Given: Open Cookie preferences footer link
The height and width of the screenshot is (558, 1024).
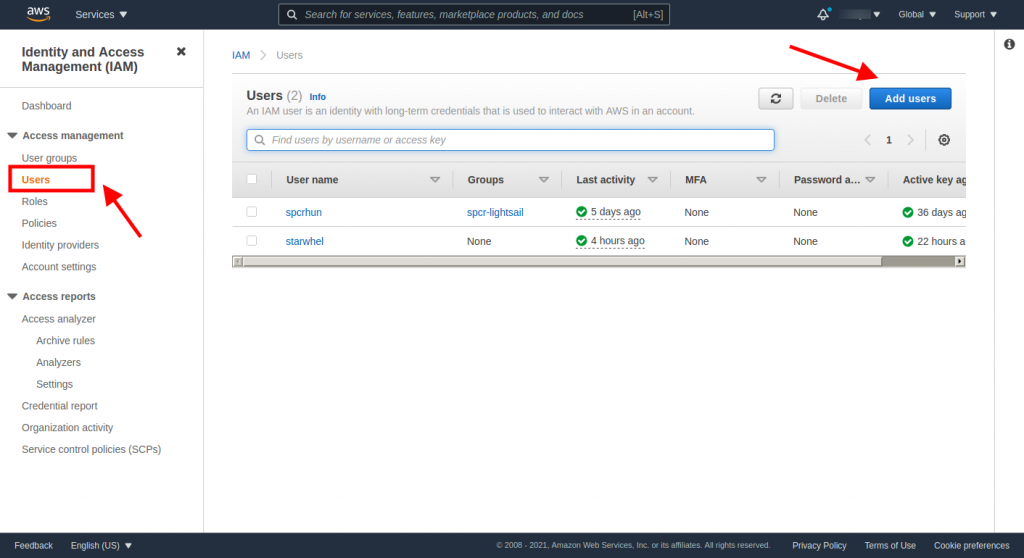Looking at the screenshot, I should click(x=971, y=546).
